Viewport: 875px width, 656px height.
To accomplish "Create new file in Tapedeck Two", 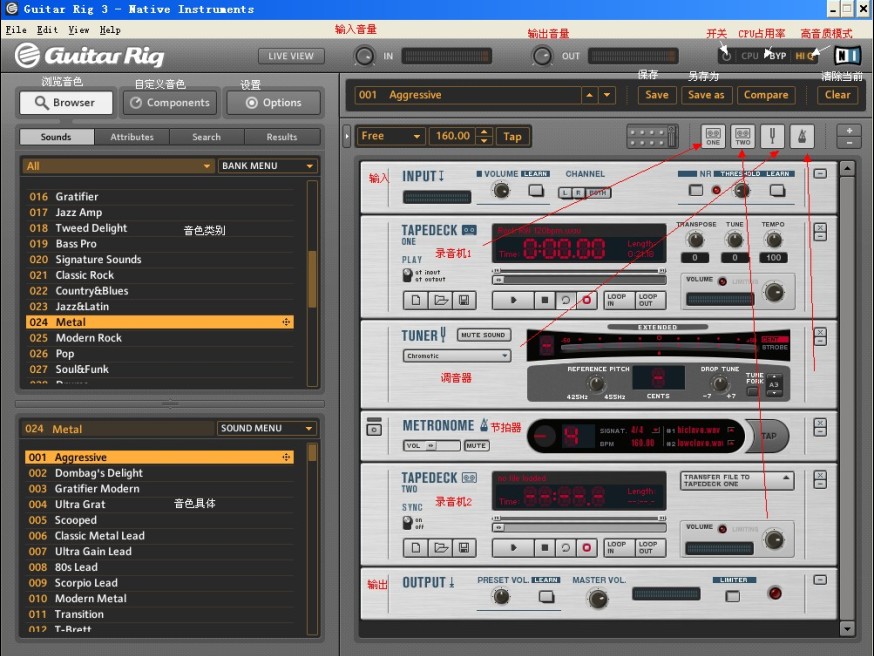I will (x=416, y=548).
